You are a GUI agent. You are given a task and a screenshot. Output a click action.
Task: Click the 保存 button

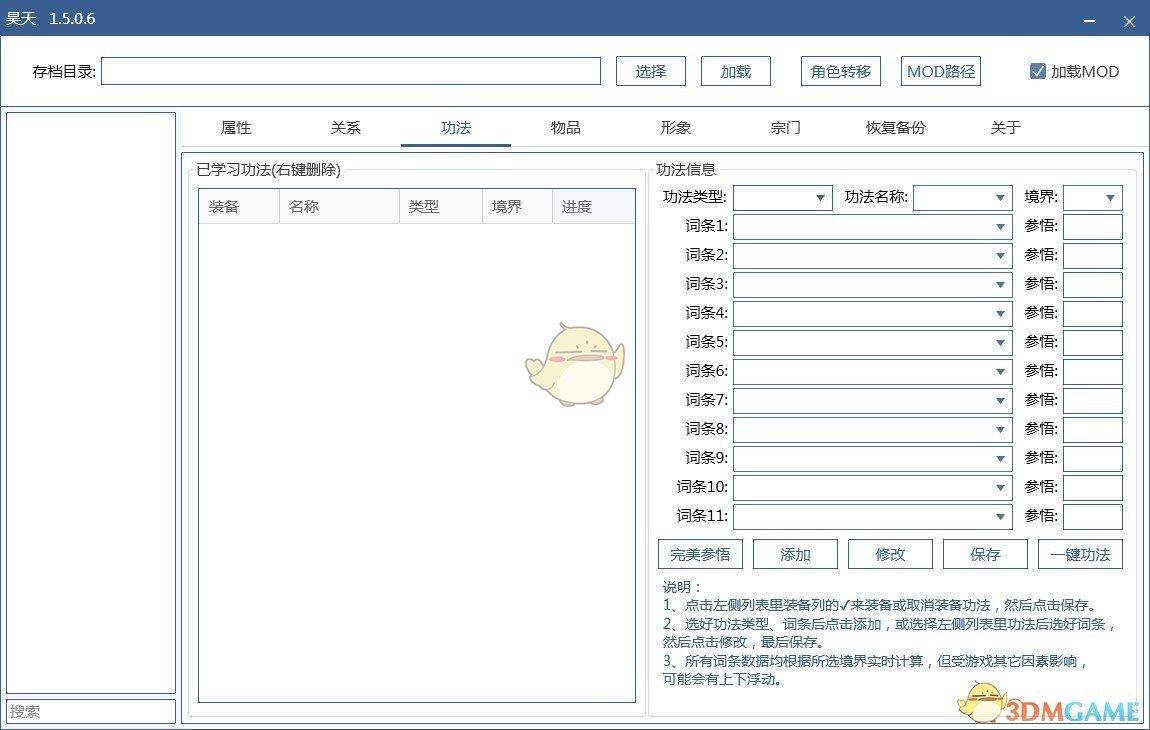[985, 554]
